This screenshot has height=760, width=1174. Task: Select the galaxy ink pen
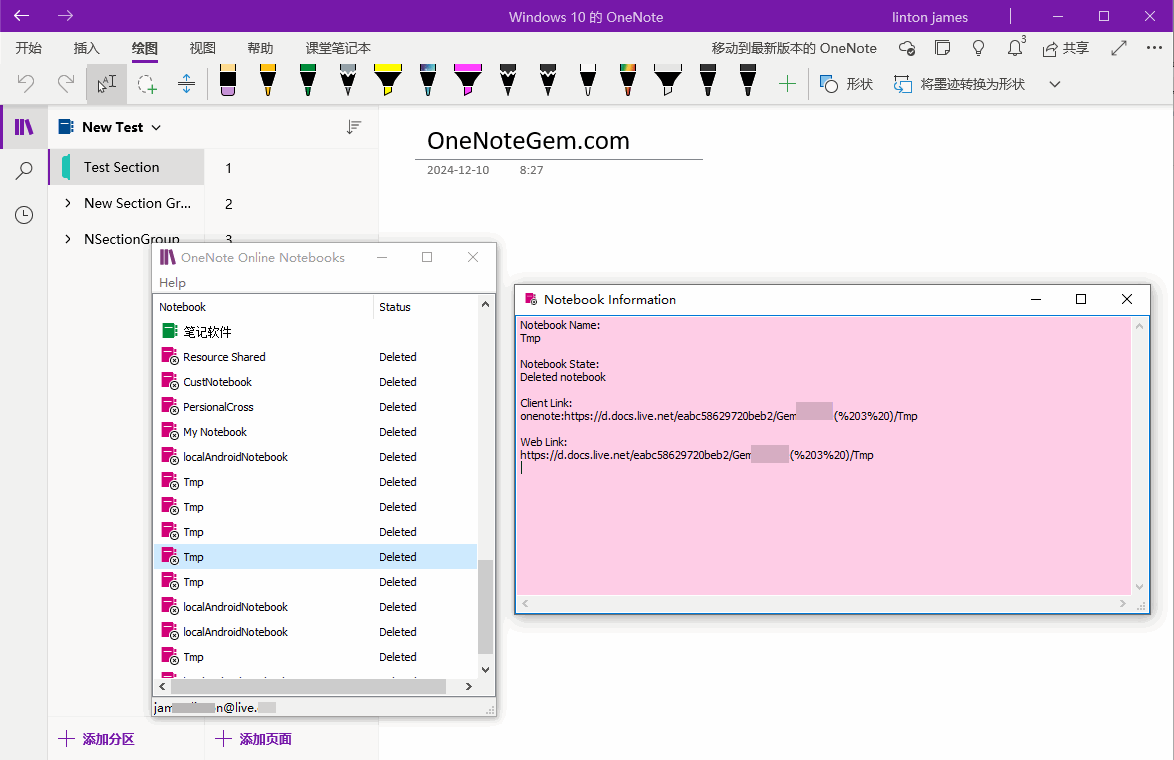pyautogui.click(x=428, y=80)
